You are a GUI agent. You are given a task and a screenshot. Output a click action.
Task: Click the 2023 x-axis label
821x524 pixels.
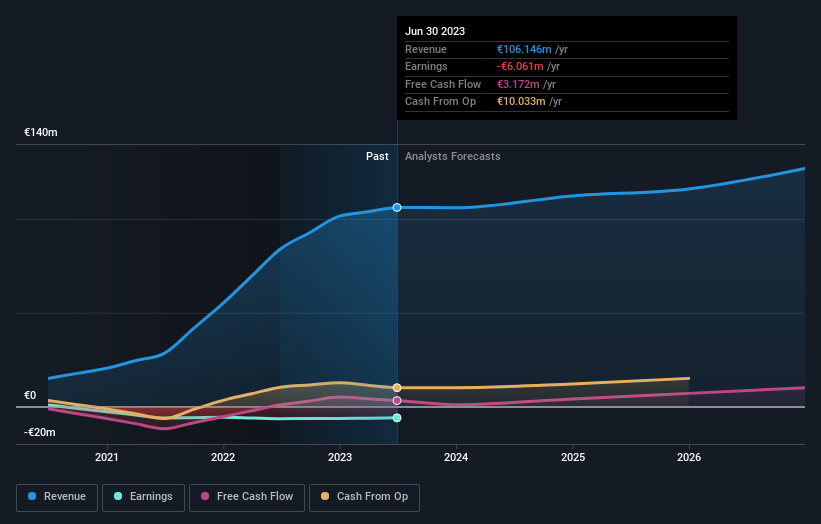pyautogui.click(x=340, y=458)
